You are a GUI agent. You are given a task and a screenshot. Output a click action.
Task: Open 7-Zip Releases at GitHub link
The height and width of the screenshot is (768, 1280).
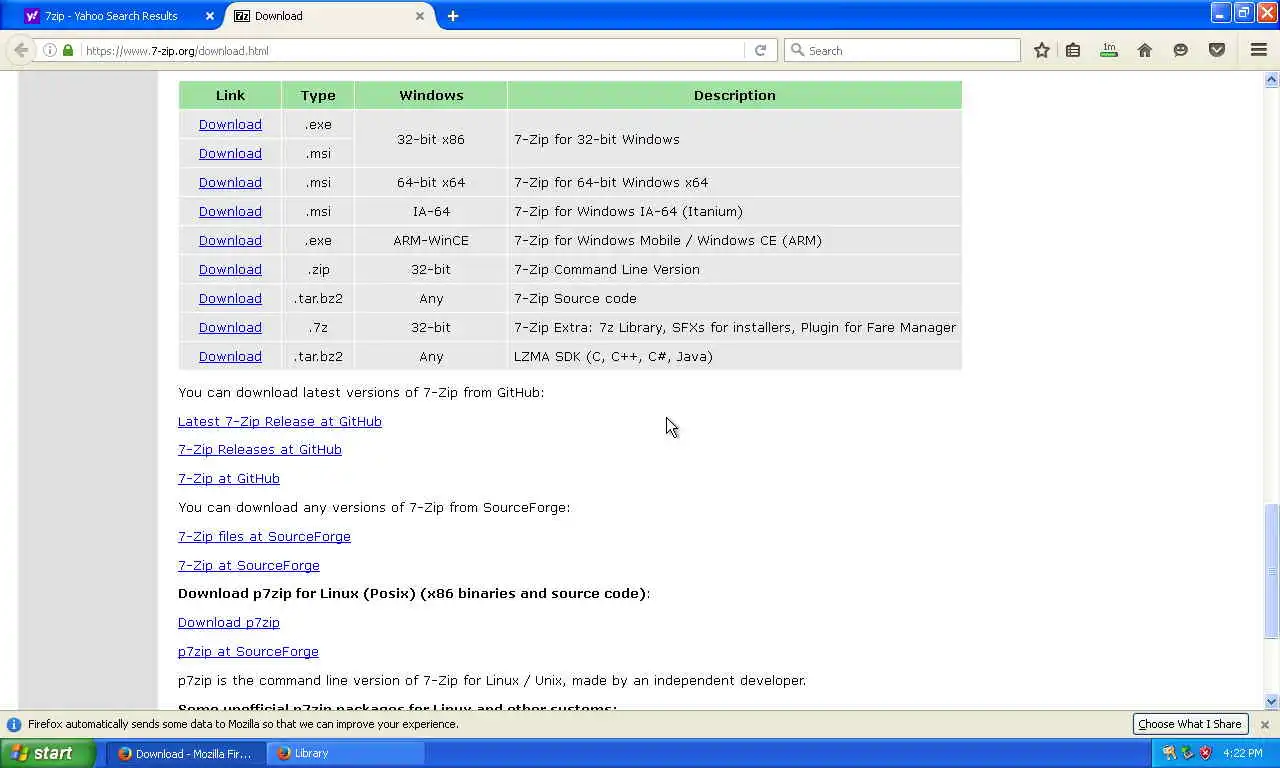[260, 449]
